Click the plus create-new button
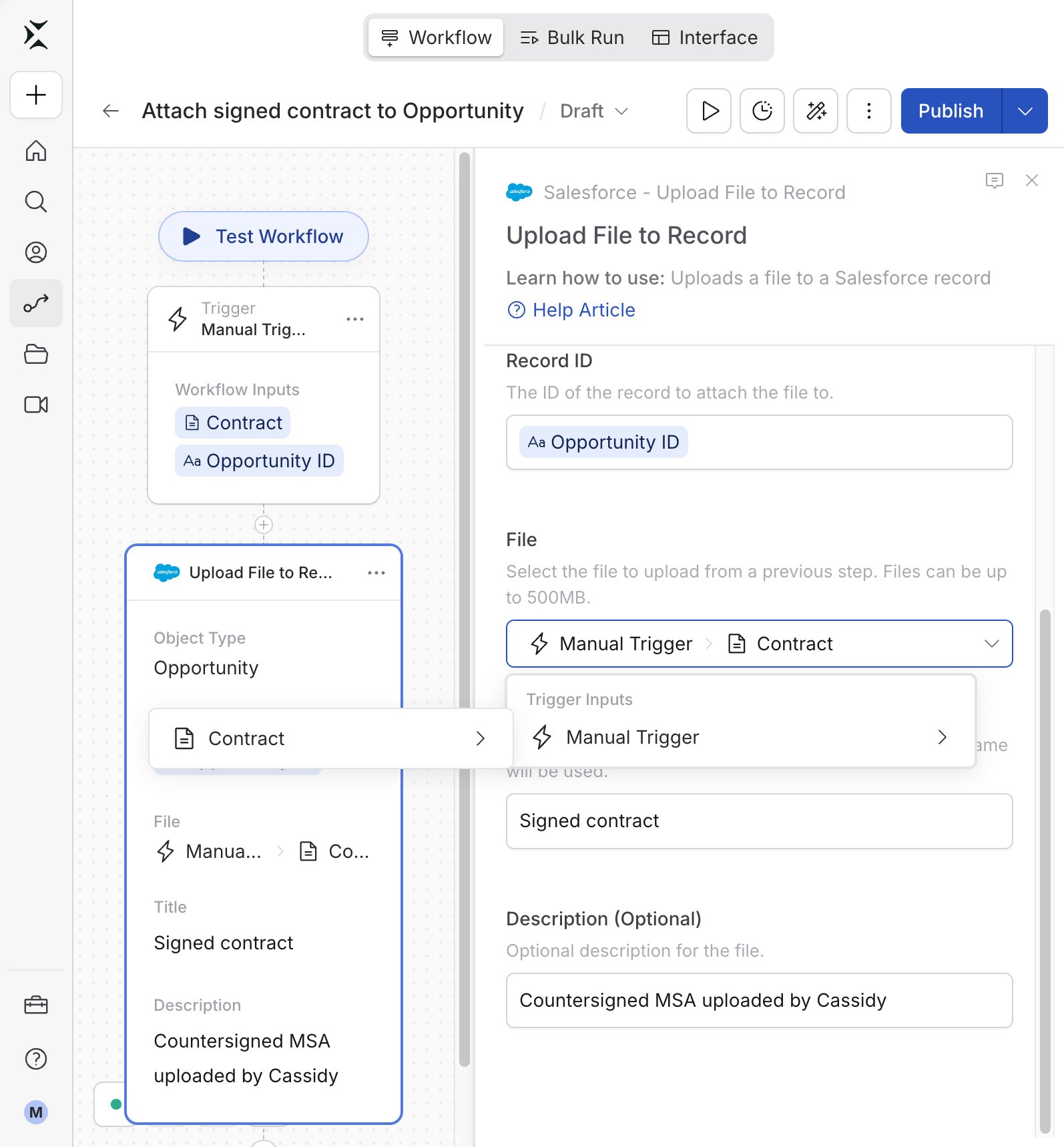This screenshot has height=1147, width=1064. [36, 95]
